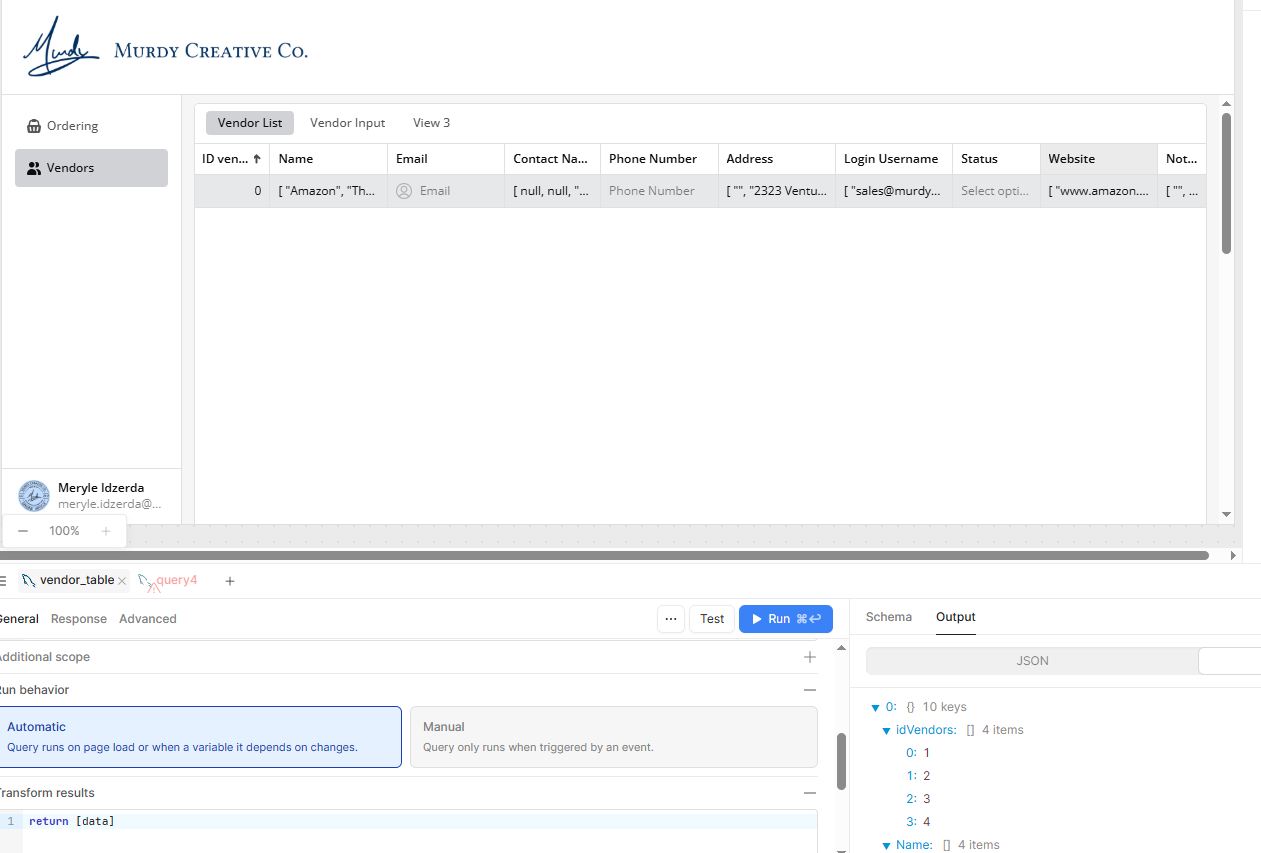This screenshot has width=1261, height=853.
Task: Open the Schema tab
Action: point(888,617)
